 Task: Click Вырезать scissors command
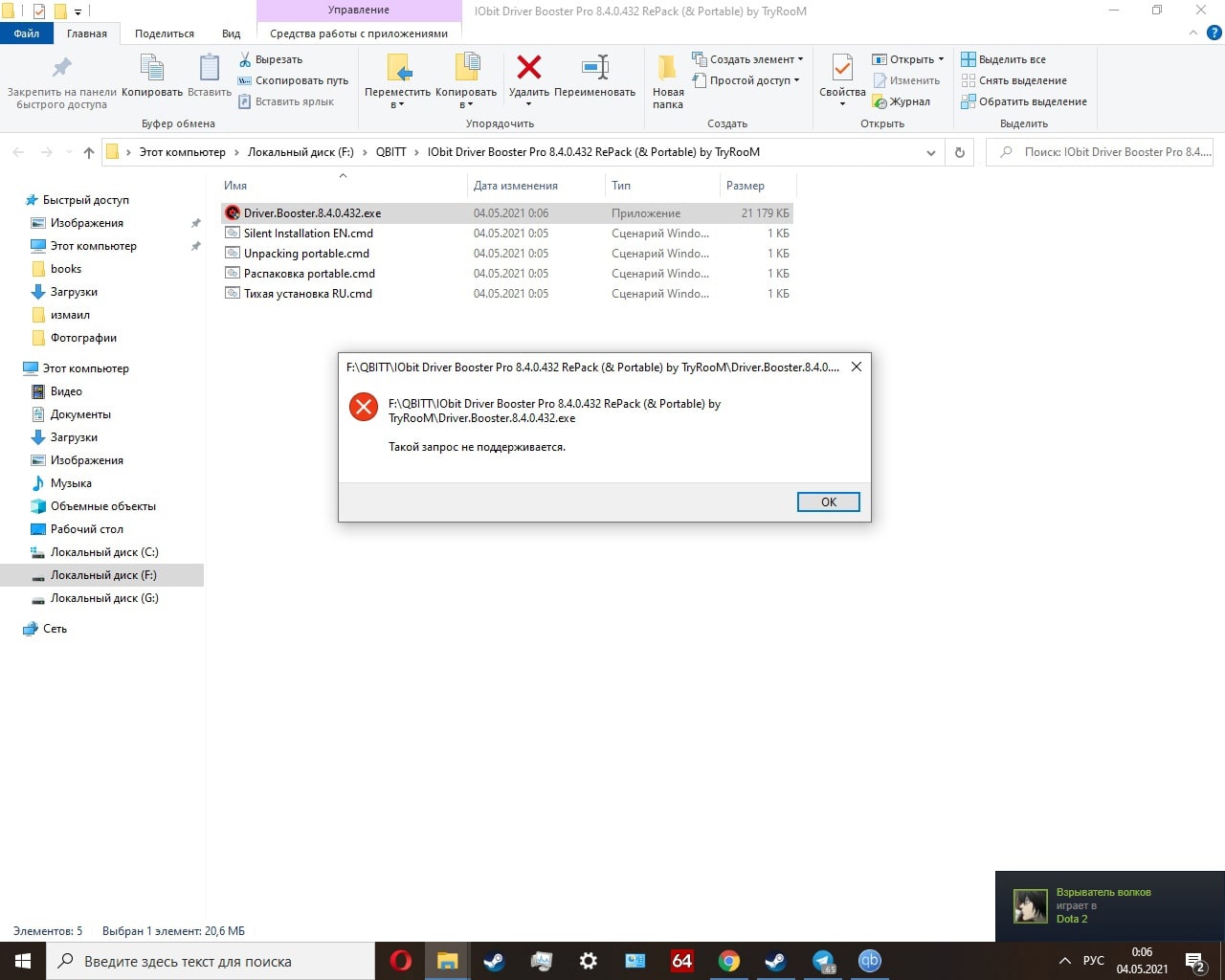click(x=270, y=59)
